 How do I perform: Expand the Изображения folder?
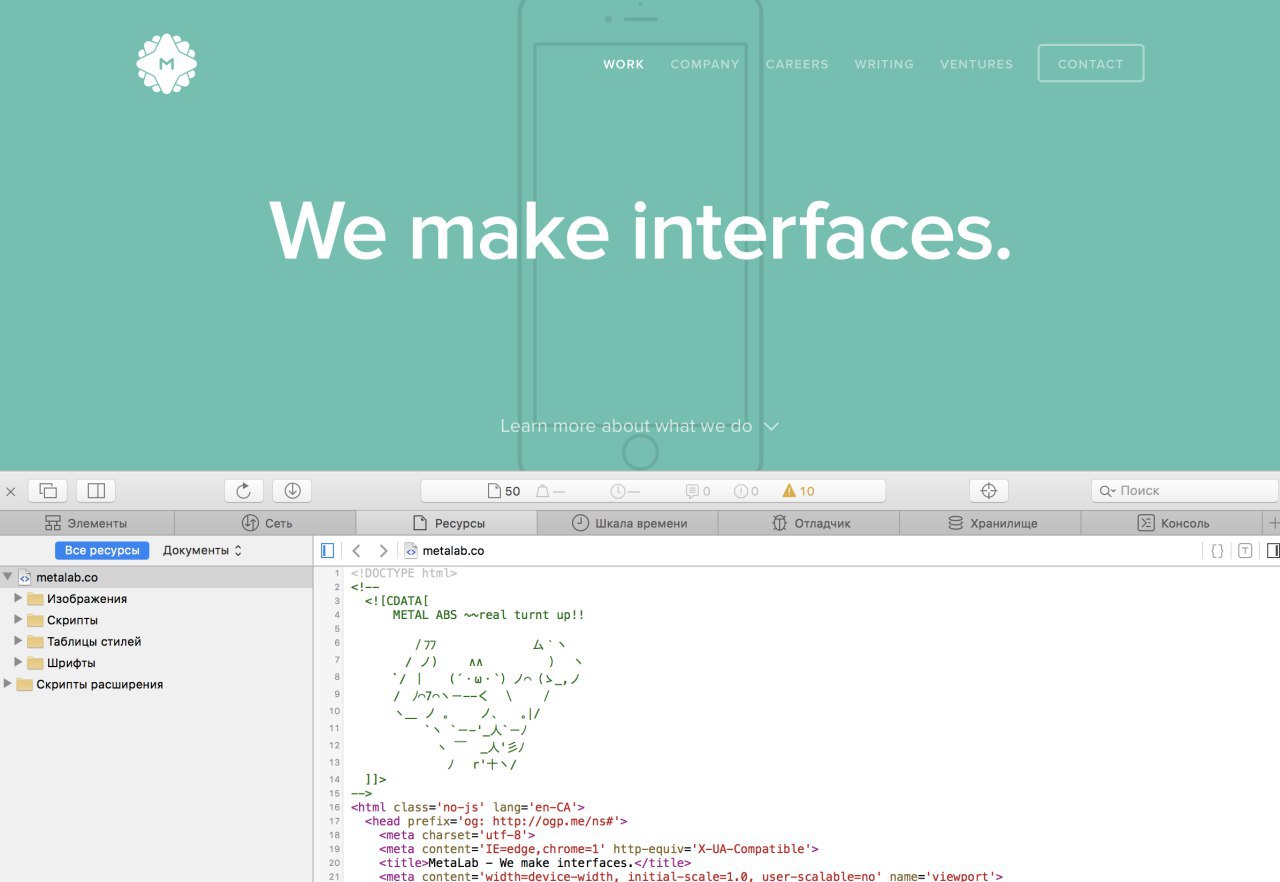click(18, 598)
